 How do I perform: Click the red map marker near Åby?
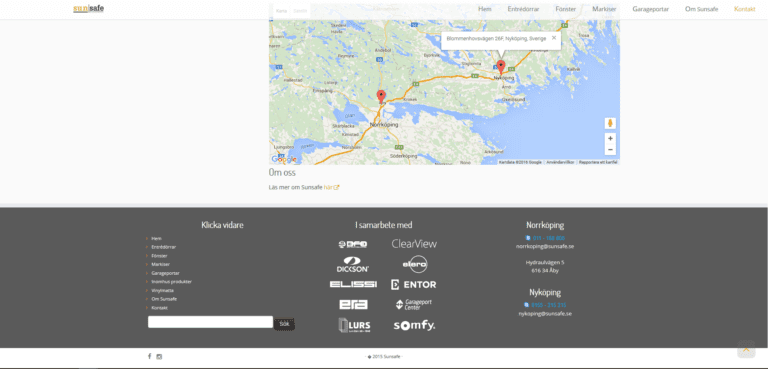[381, 97]
